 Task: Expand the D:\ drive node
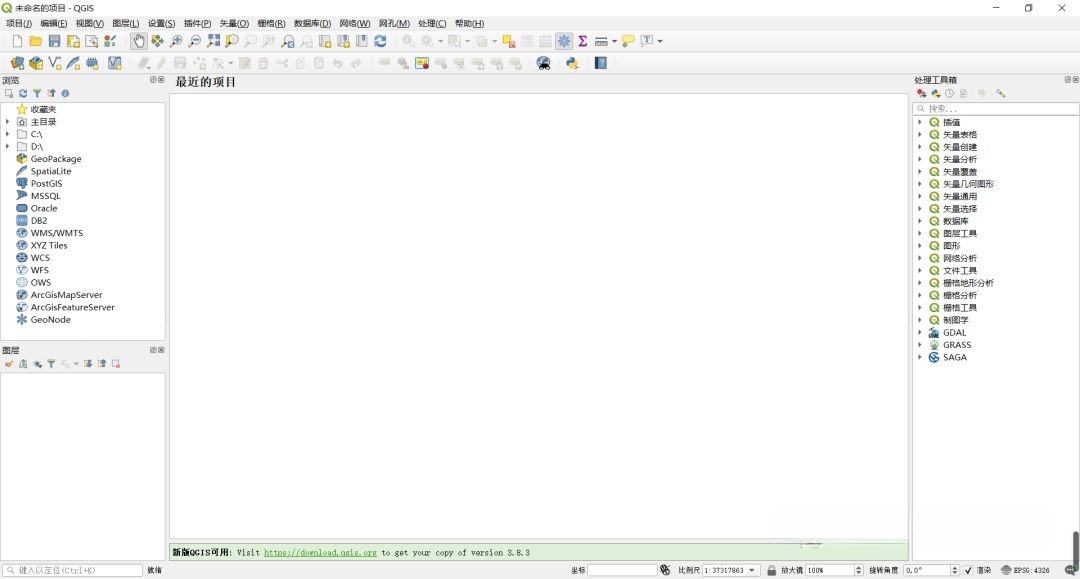(8, 147)
